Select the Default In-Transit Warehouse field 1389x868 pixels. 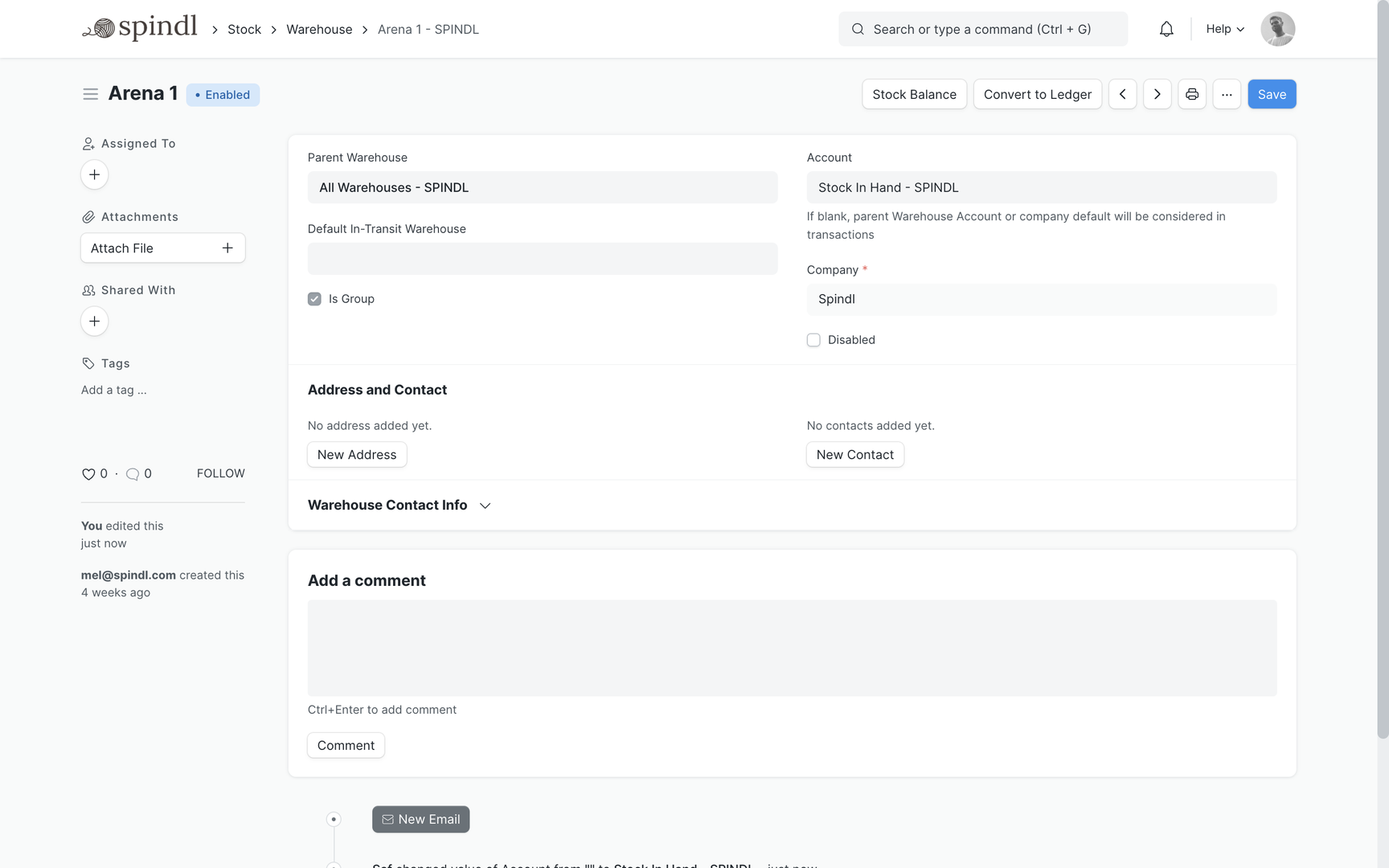click(x=543, y=259)
